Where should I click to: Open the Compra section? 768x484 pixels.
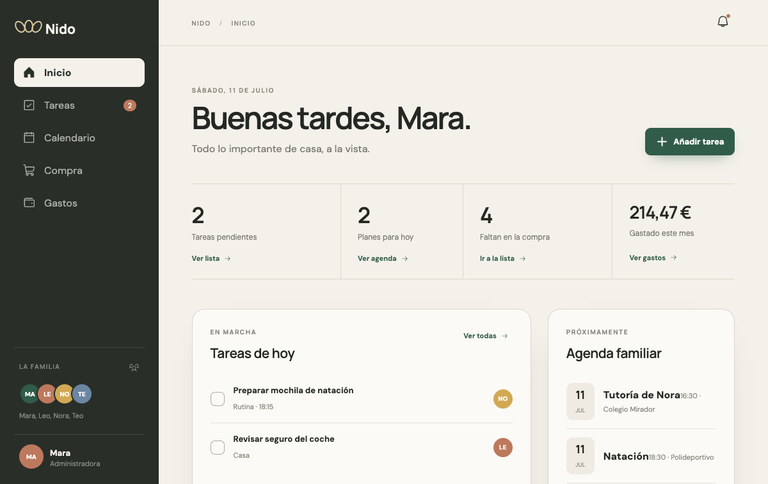79,170
